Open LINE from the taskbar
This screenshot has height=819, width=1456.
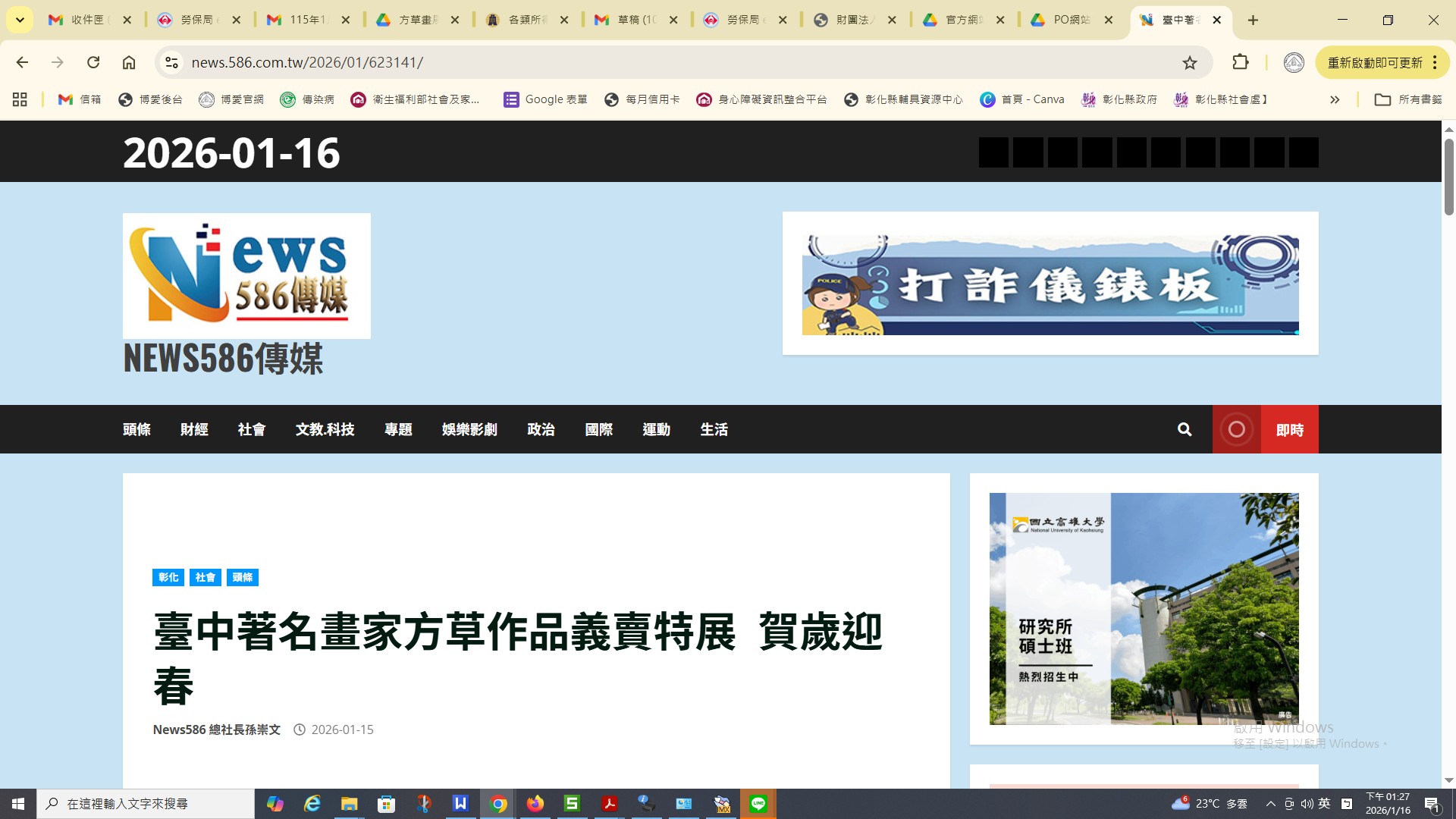pyautogui.click(x=758, y=804)
